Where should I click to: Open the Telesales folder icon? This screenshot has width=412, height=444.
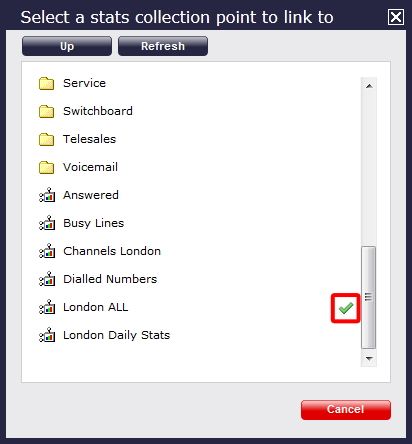[47, 139]
